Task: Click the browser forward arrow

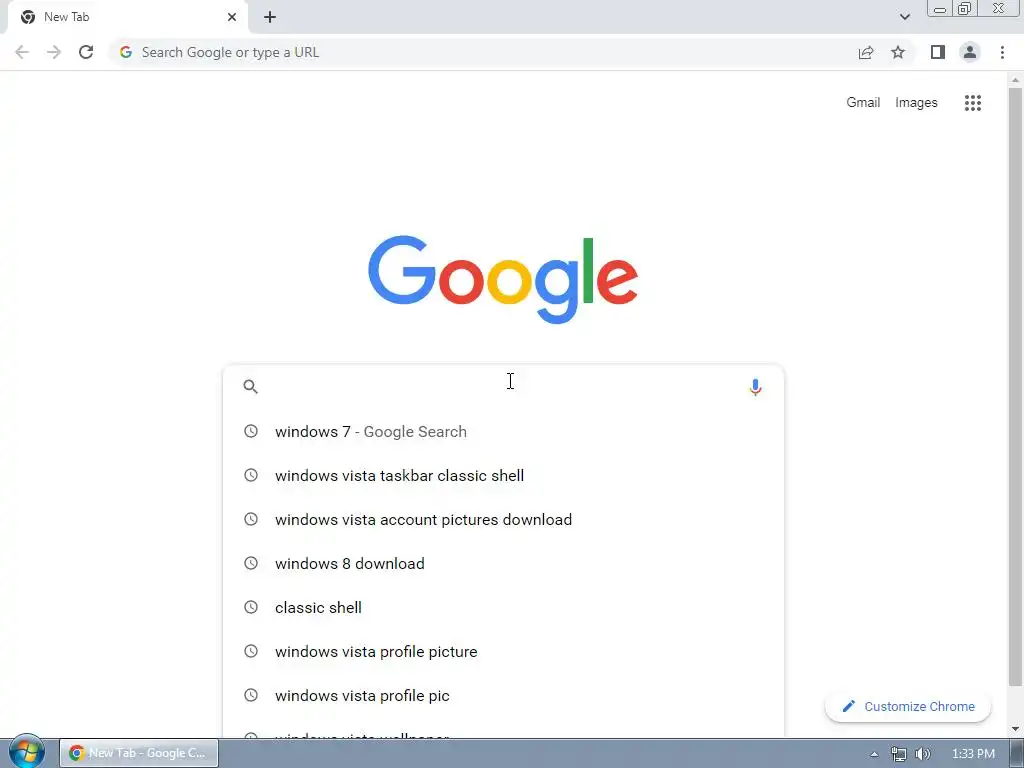Action: coord(54,52)
